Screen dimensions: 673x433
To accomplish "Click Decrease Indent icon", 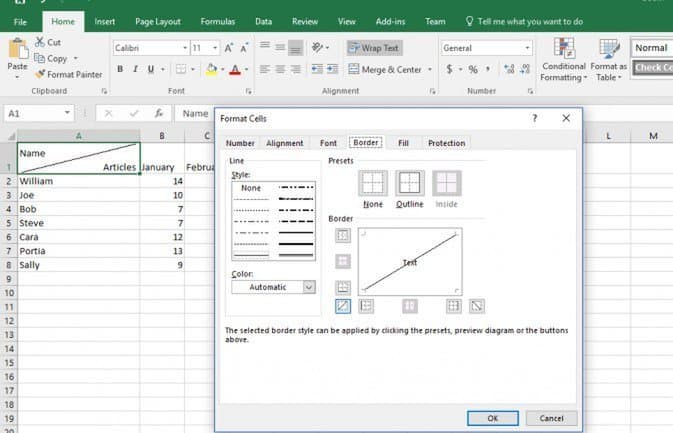I will point(317,69).
